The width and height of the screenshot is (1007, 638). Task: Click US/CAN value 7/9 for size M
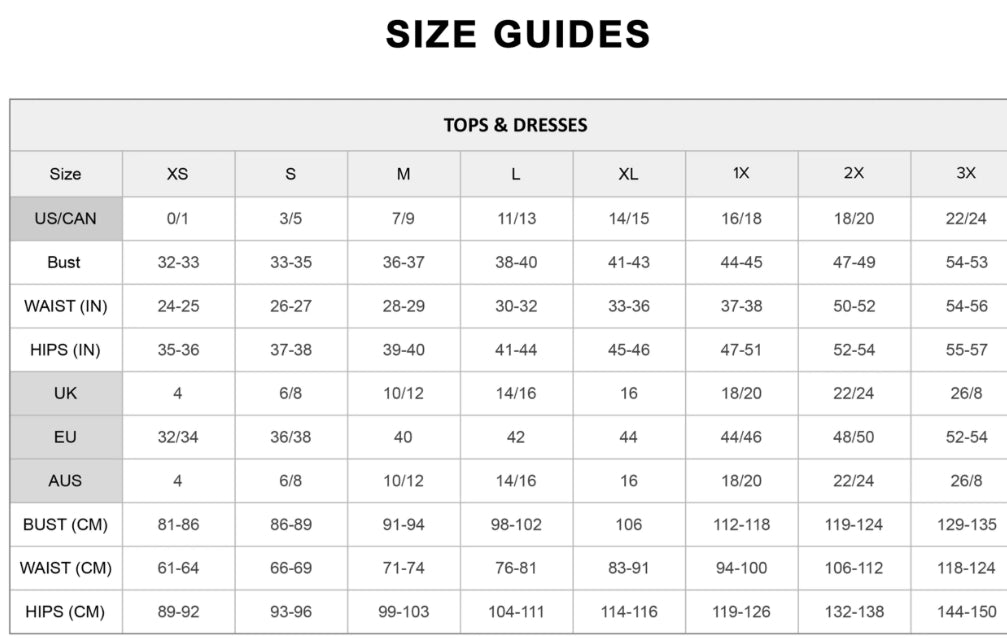[403, 218]
